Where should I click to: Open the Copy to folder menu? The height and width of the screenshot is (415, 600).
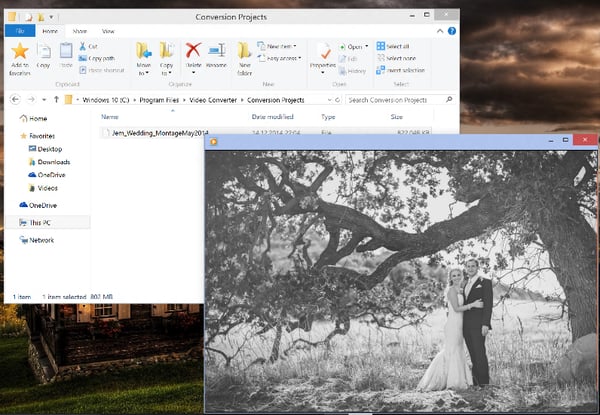166,59
